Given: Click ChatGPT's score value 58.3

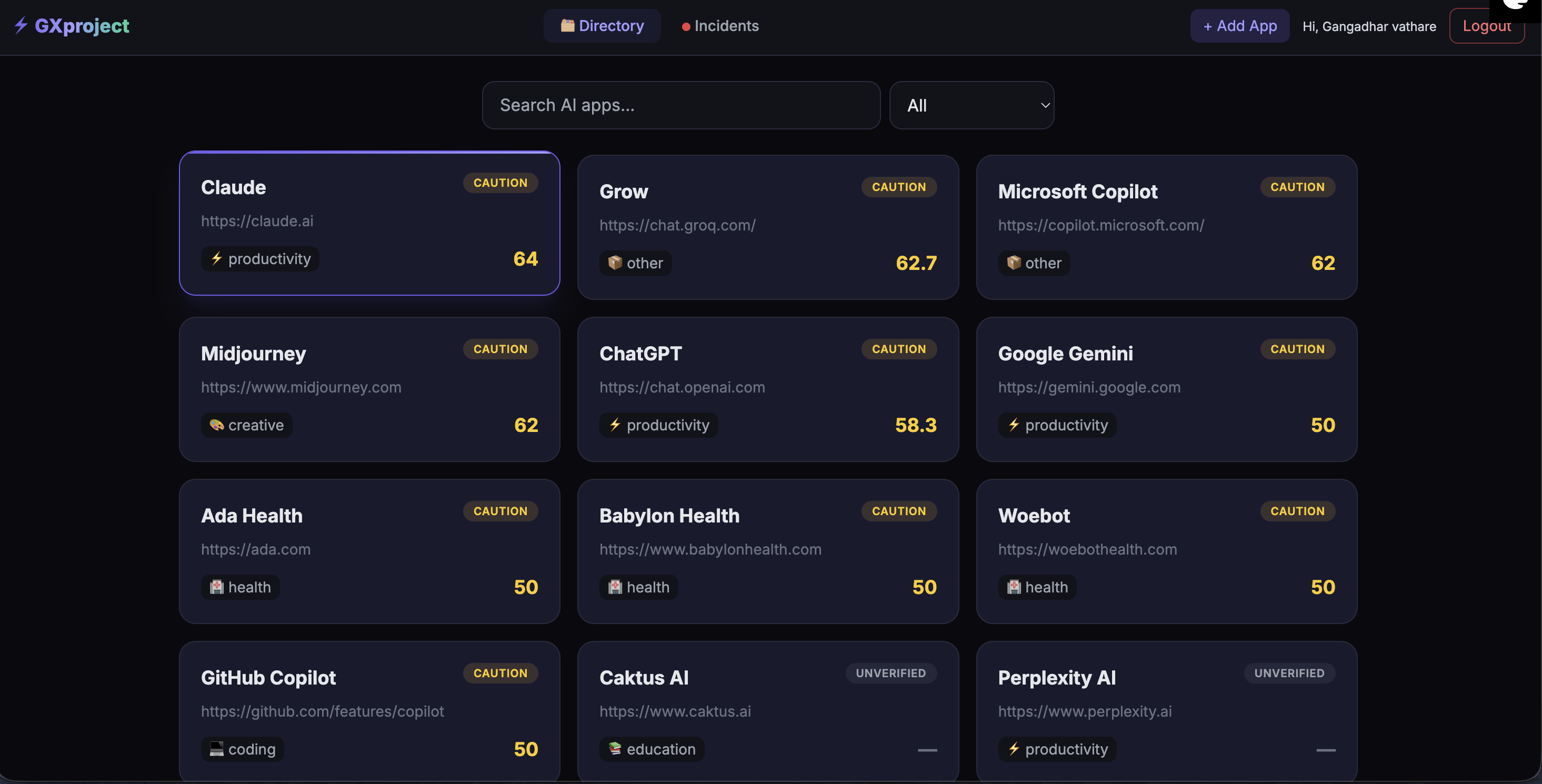Looking at the screenshot, I should [916, 425].
